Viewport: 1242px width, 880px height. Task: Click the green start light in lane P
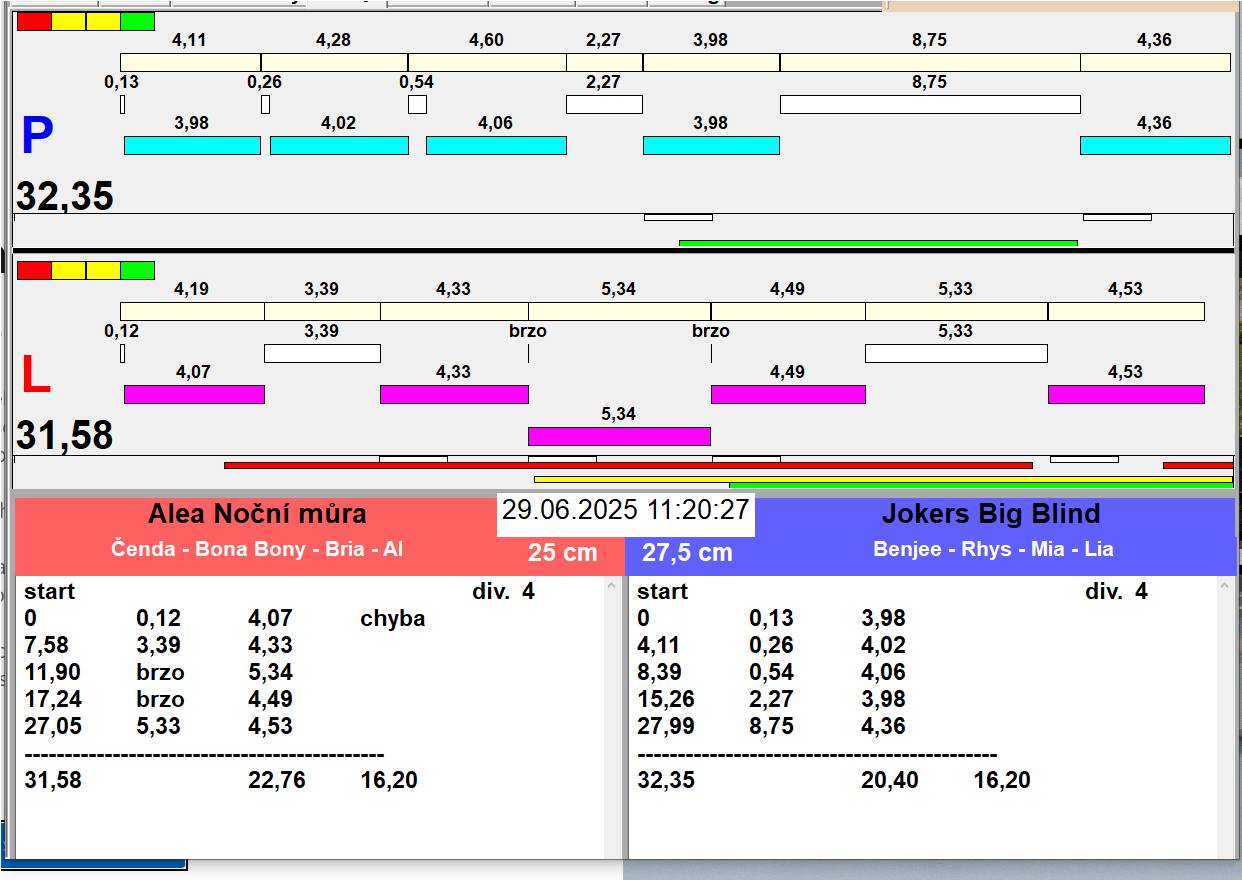point(138,21)
